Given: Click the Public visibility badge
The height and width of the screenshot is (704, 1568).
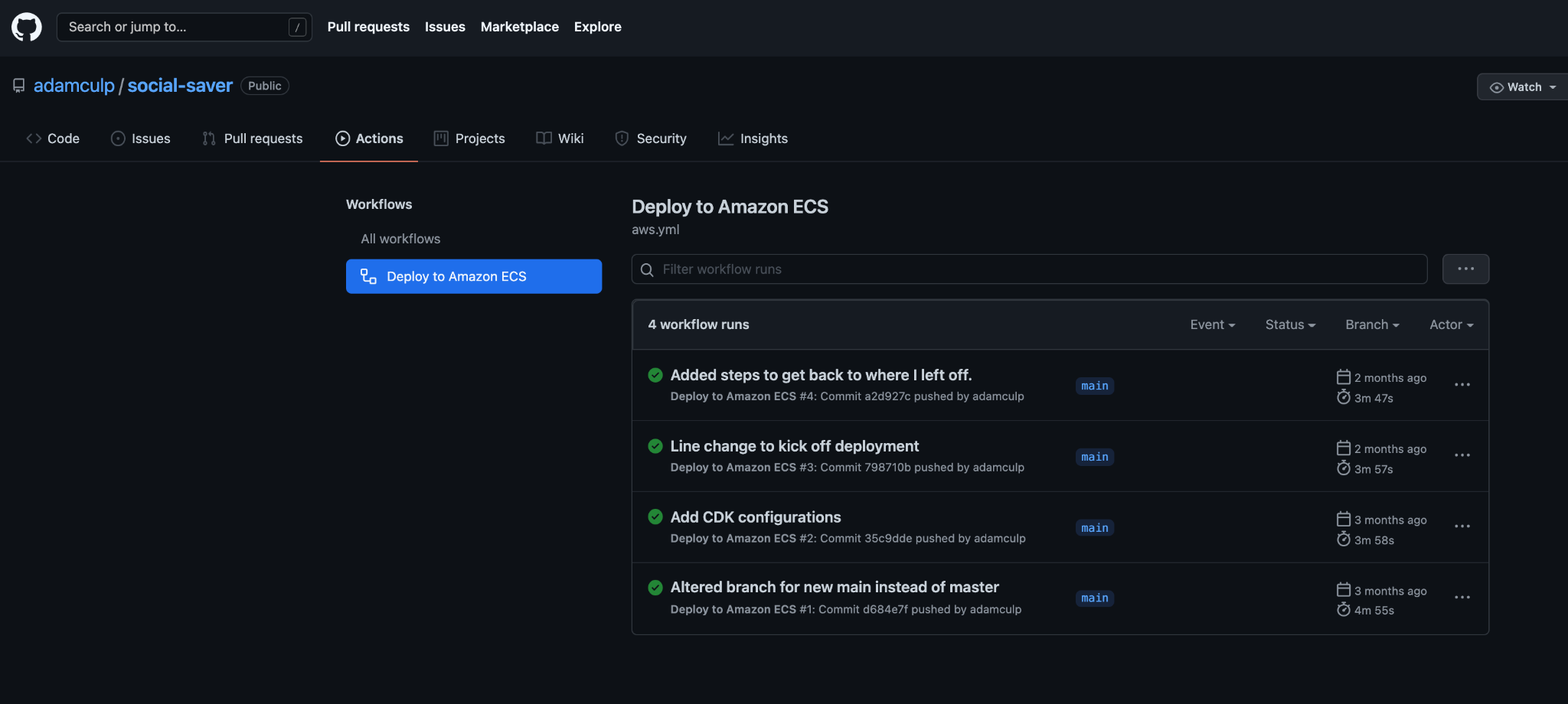Looking at the screenshot, I should coord(265,86).
